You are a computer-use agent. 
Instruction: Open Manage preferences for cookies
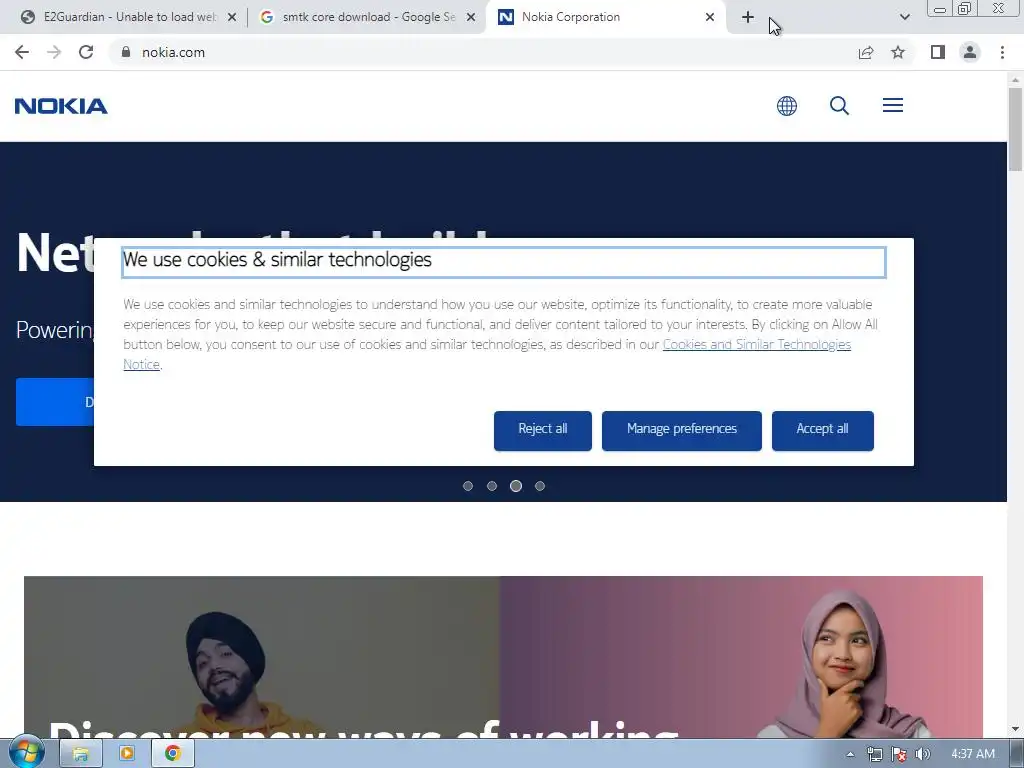coord(682,430)
